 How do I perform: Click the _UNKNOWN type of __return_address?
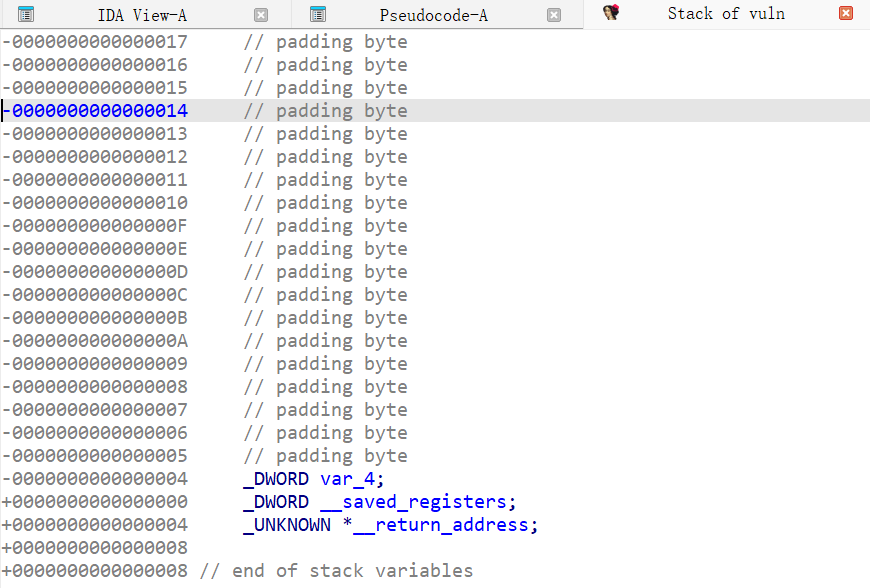click(287, 525)
